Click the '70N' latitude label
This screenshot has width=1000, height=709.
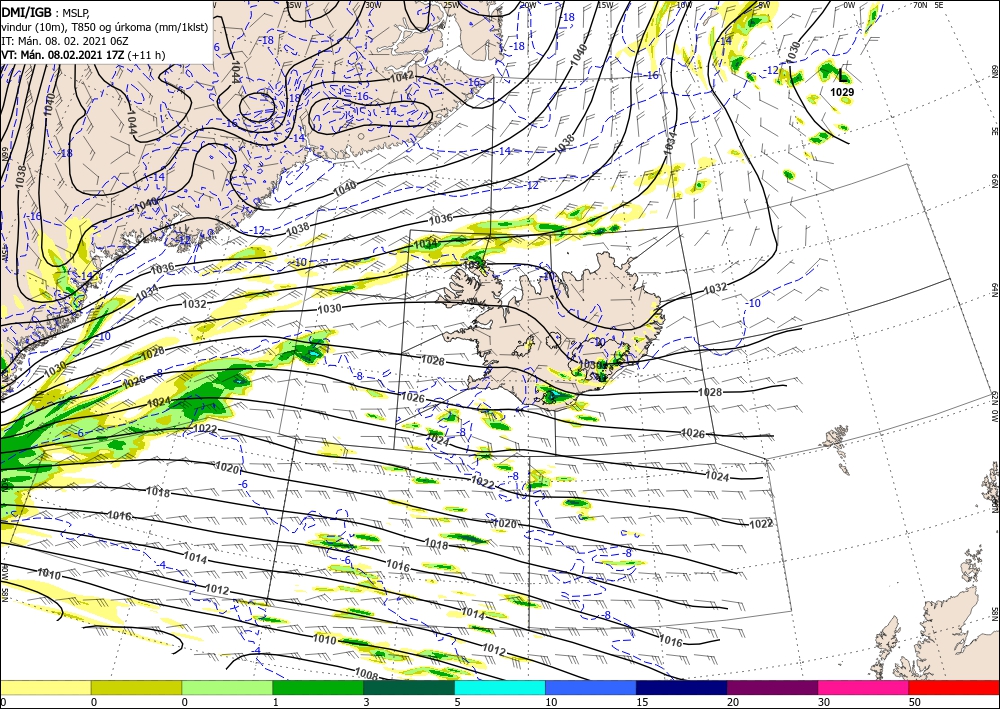point(920,4)
